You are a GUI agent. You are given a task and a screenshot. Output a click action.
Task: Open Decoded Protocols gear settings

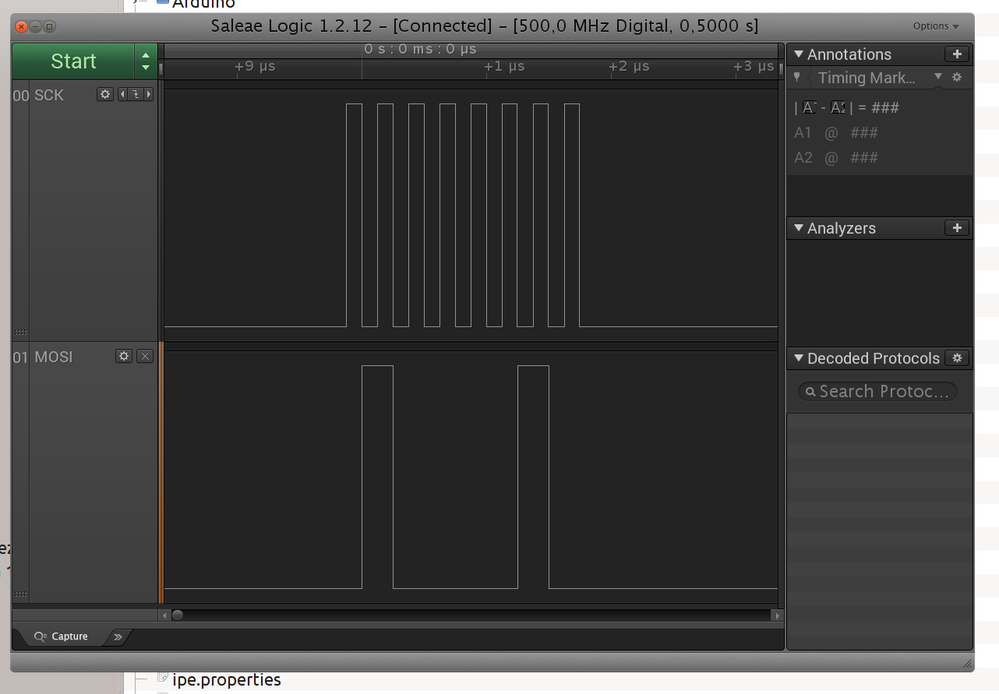(957, 358)
